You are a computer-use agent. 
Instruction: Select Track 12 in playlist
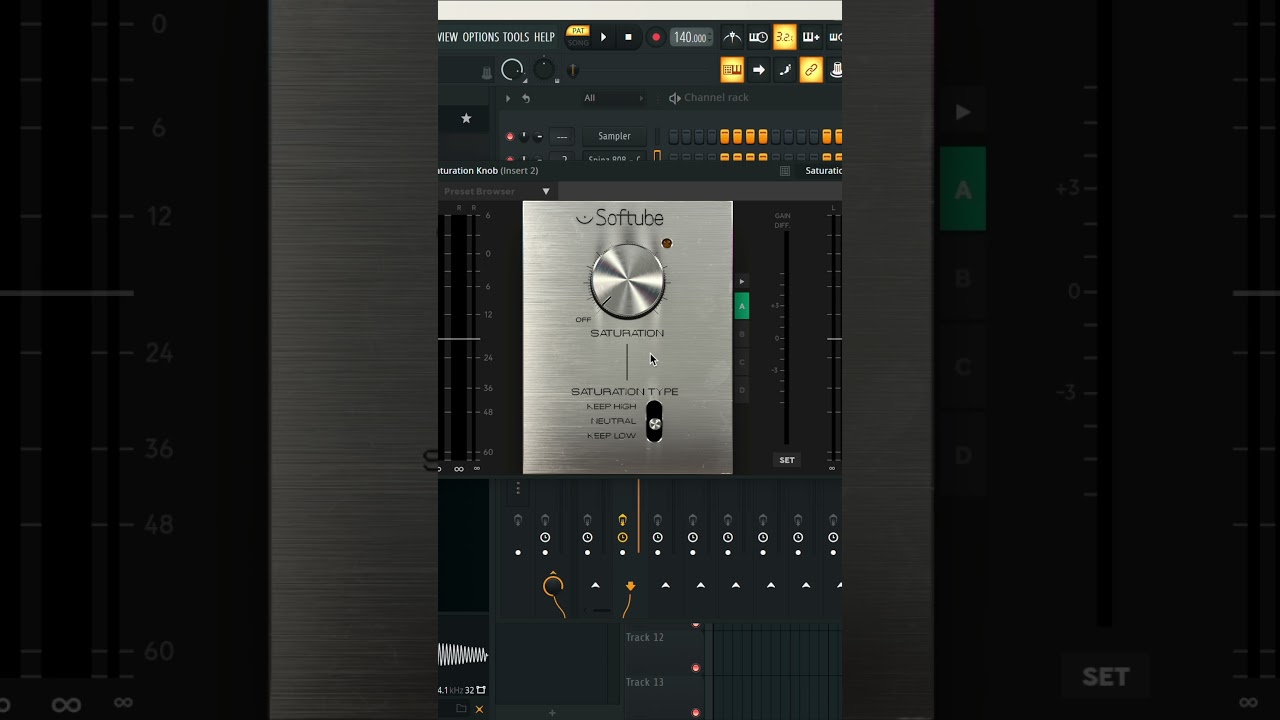pyautogui.click(x=644, y=637)
